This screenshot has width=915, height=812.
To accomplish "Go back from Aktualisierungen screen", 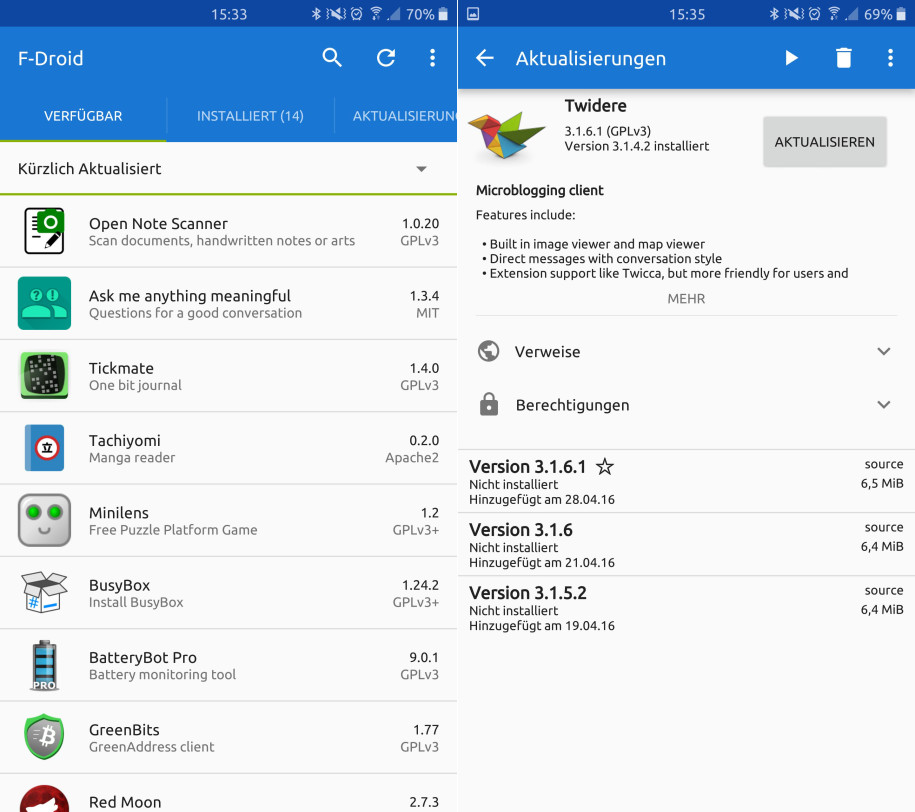I will tap(485, 58).
